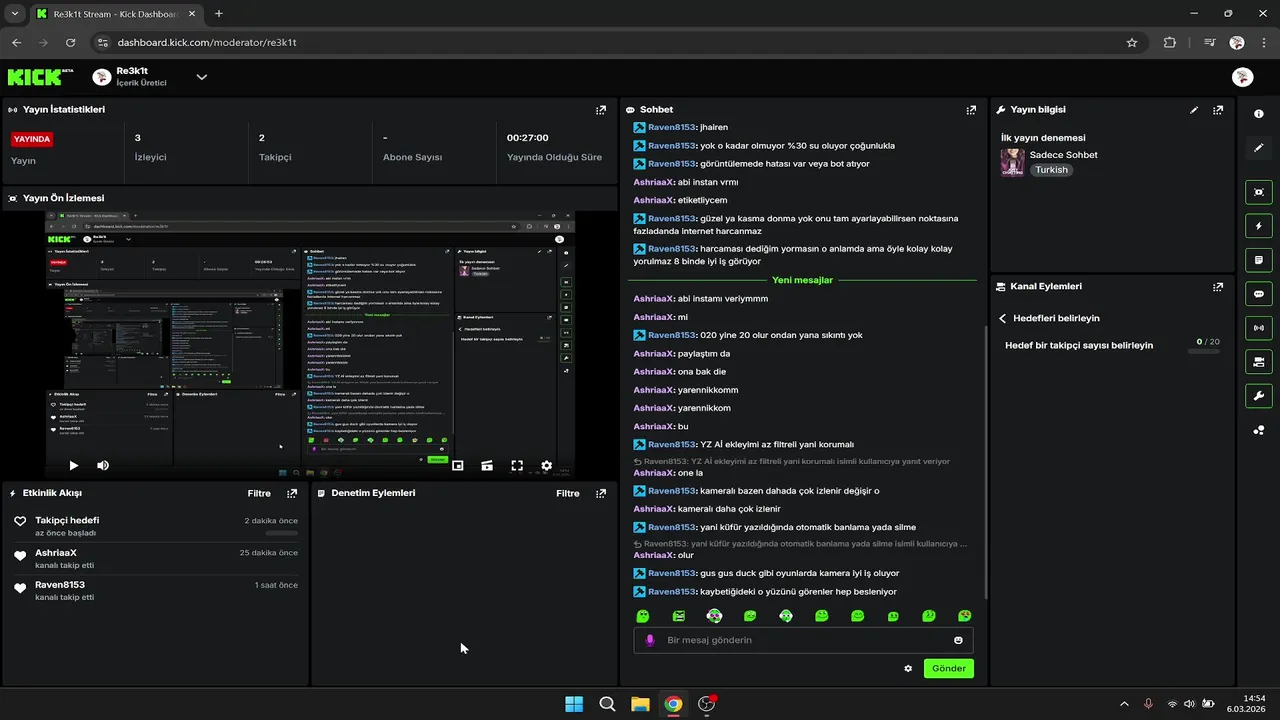Click the pencil edit icon in right sidebar

click(x=1259, y=148)
